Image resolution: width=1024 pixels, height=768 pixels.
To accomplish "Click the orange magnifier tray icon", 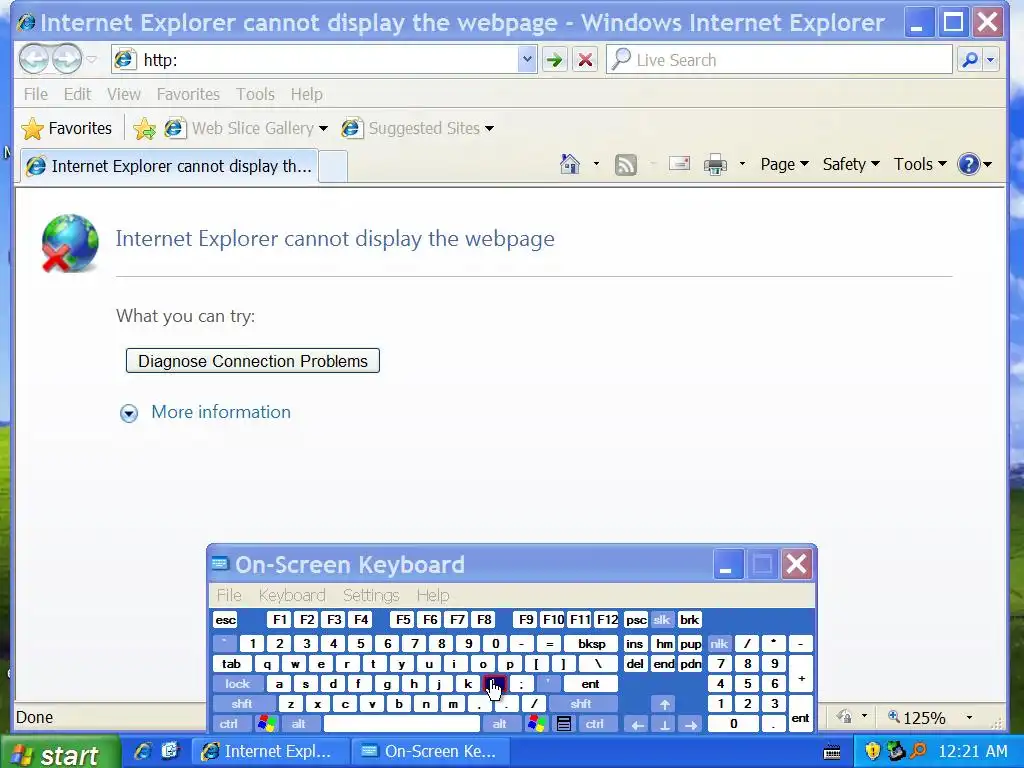I will pos(919,751).
